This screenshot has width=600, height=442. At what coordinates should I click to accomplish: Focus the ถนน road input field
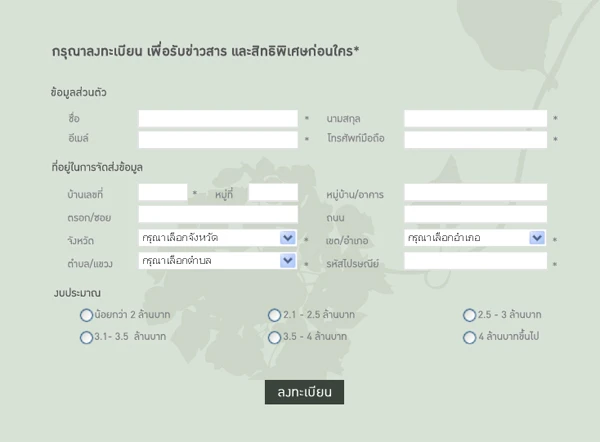pyautogui.click(x=476, y=214)
